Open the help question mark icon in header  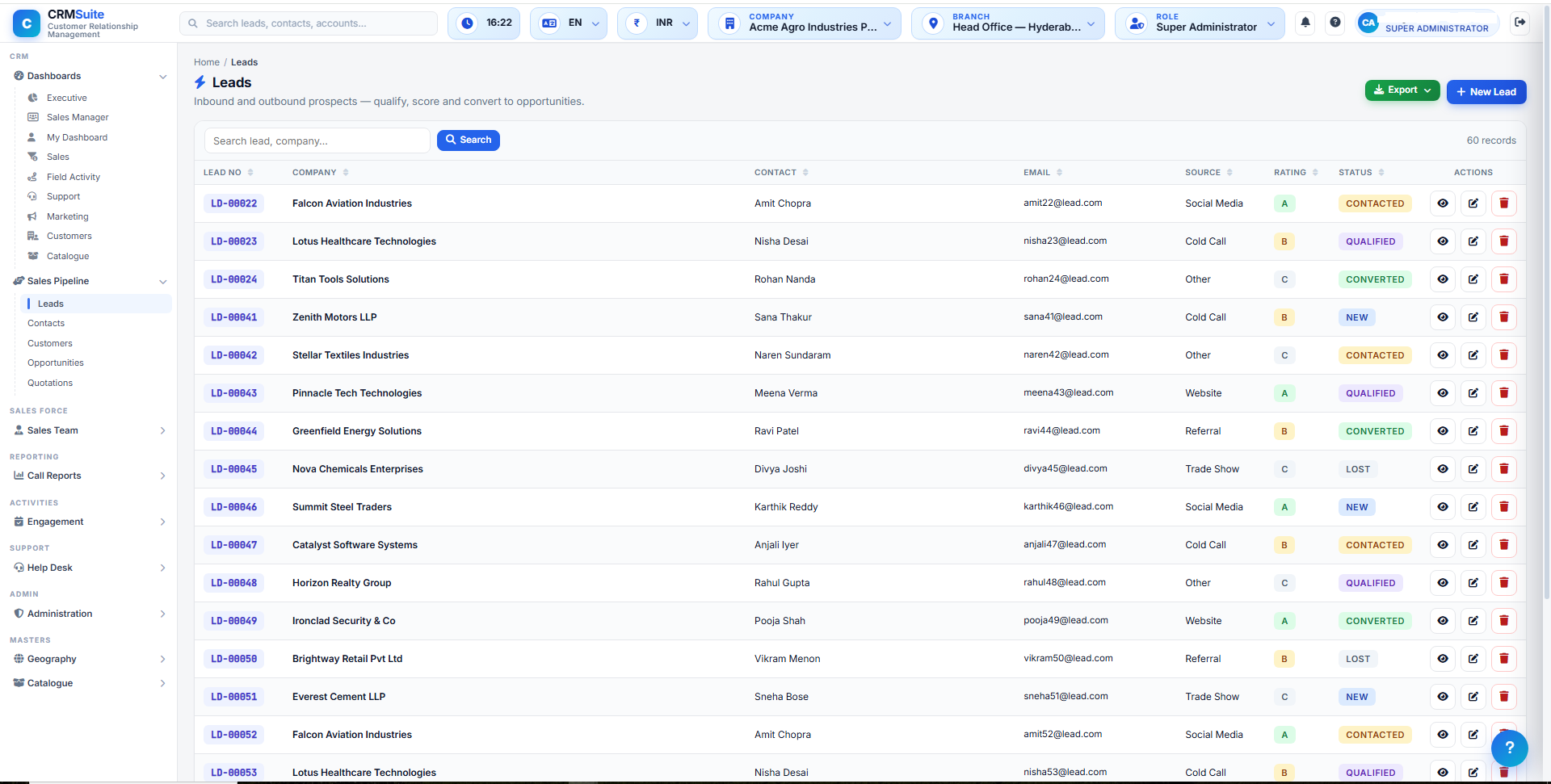click(1335, 23)
